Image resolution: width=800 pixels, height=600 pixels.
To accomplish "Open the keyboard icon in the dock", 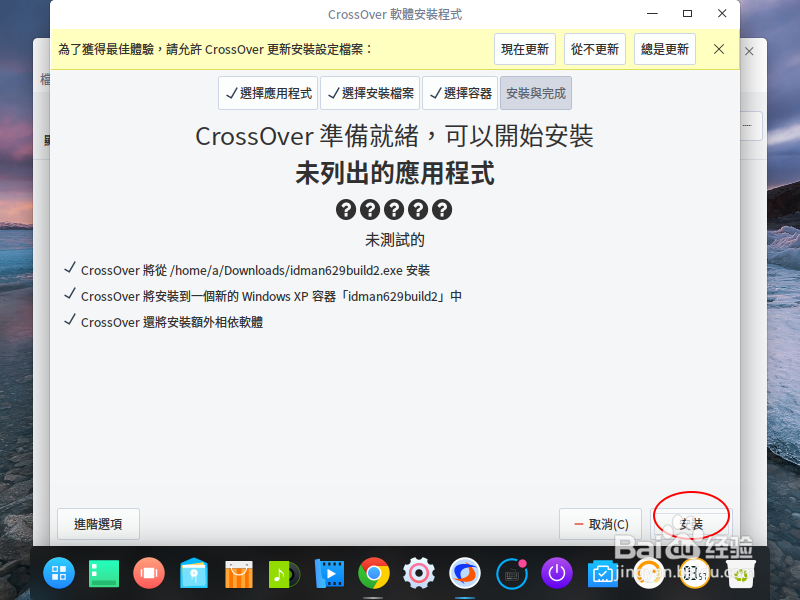I will coord(512,573).
